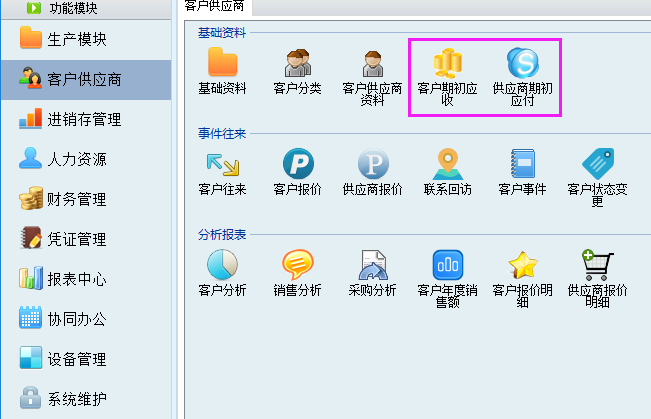Viewport: 651px width, 419px height.
Task: Open 客户往来 arrows icon
Action: click(x=222, y=163)
